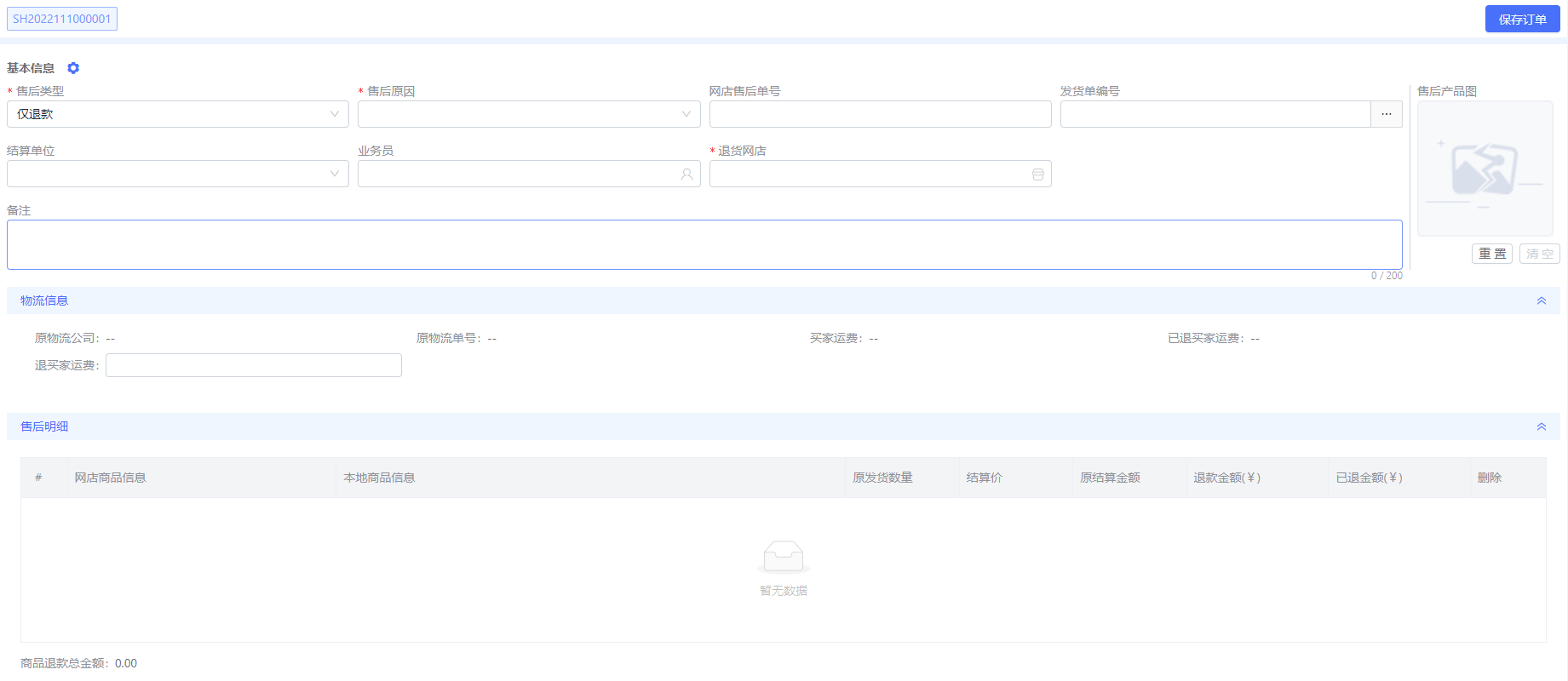This screenshot has height=681, width=1568.
Task: Click the shop icon in 退货网店 field
Action: (x=1037, y=174)
